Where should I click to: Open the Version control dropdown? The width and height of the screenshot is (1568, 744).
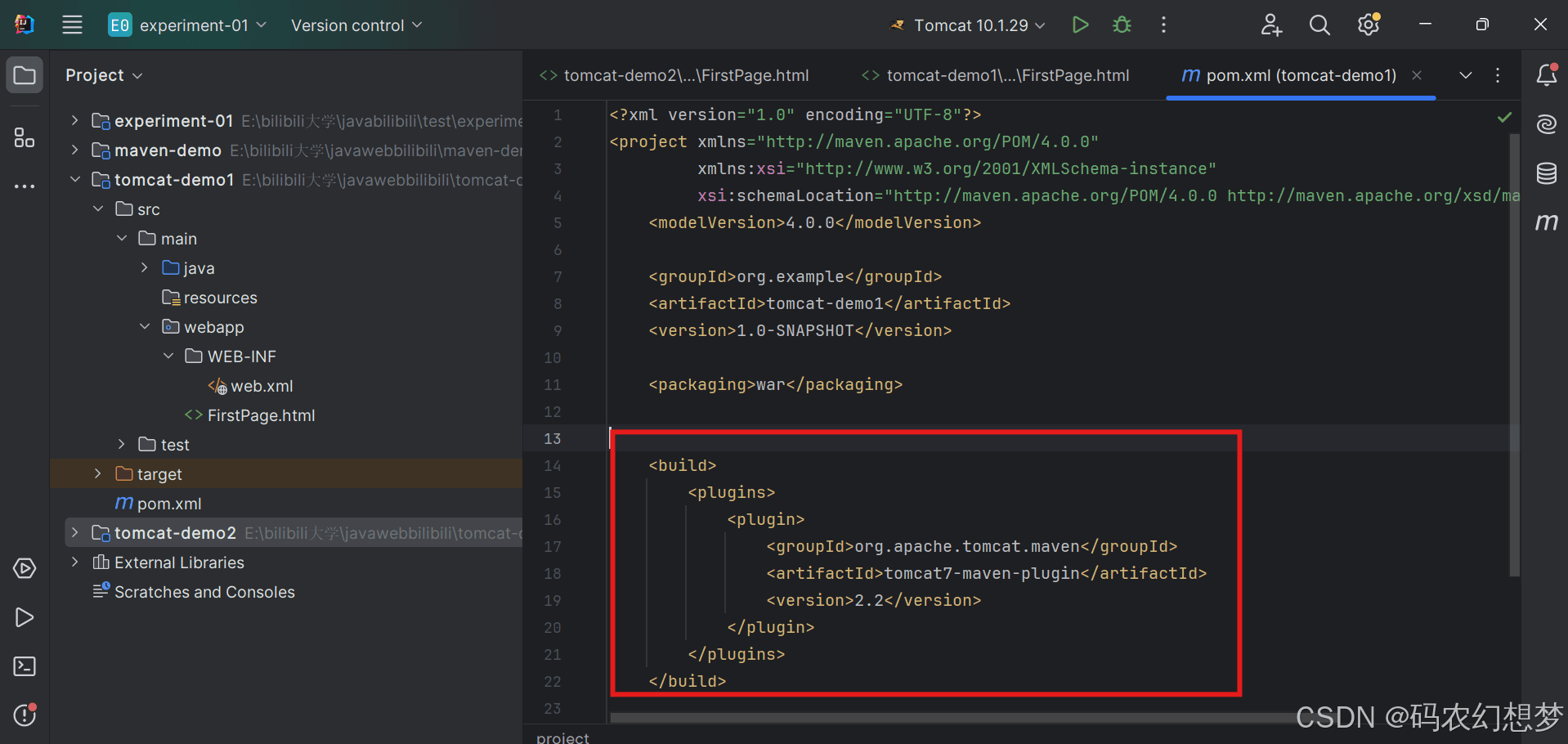(x=356, y=25)
